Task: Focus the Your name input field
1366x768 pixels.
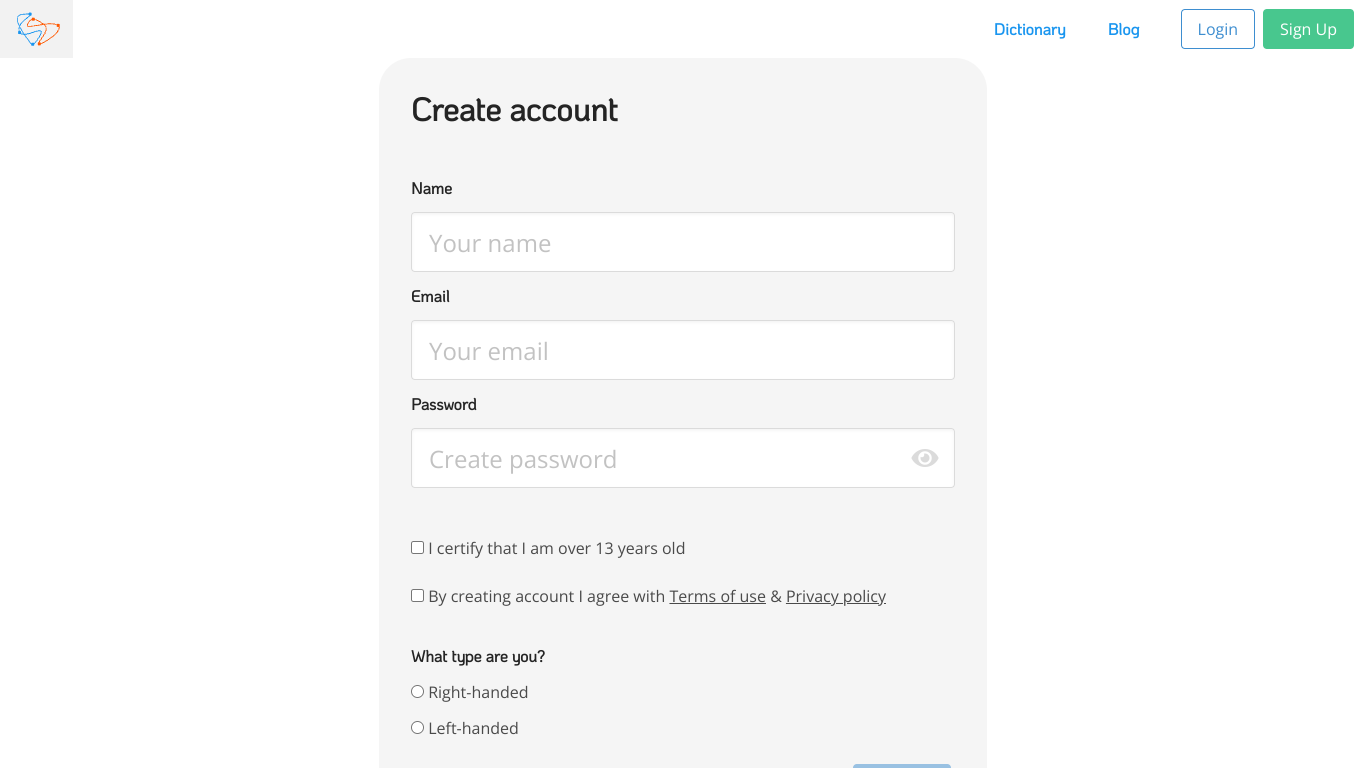Action: [x=683, y=242]
